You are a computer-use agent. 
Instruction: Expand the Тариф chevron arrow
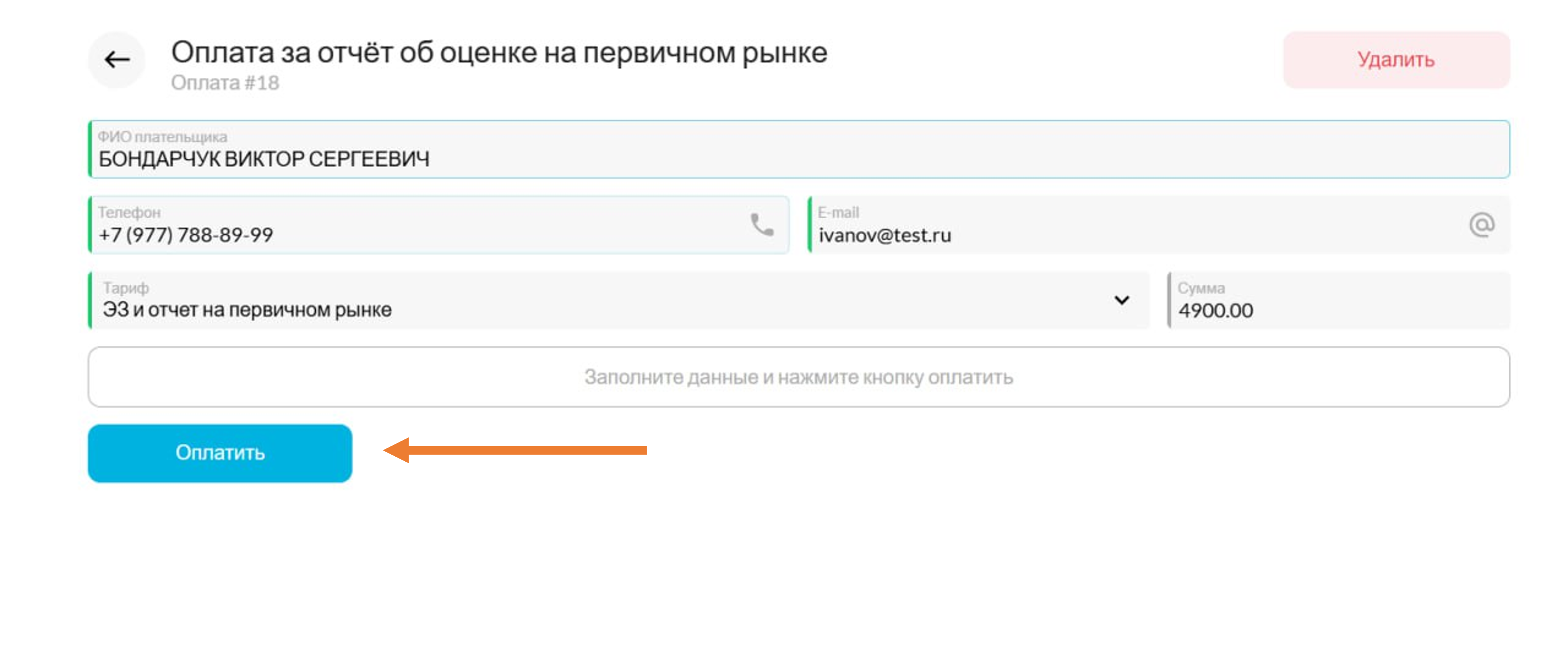click(1121, 300)
